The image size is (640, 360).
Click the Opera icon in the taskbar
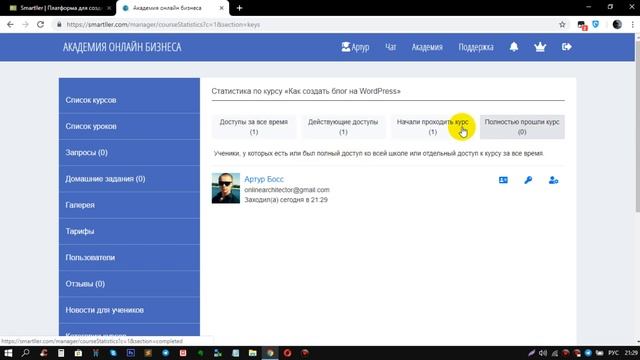click(287, 353)
